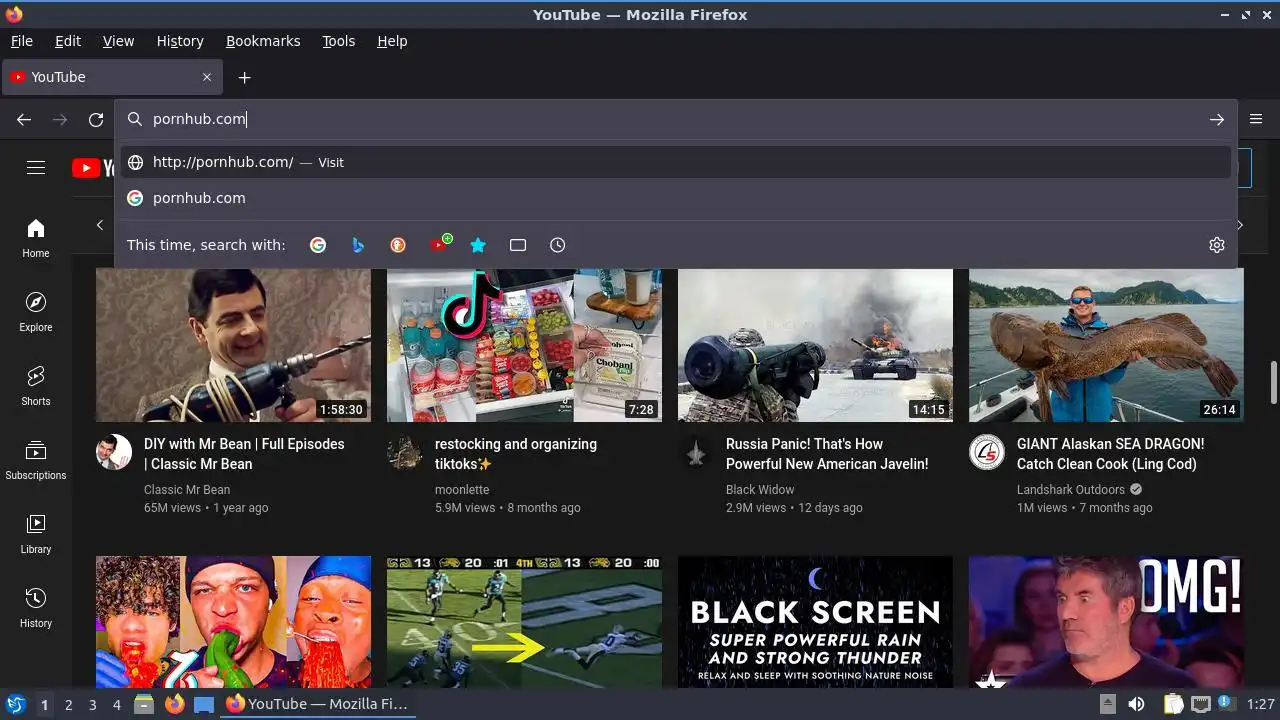Screen dimensions: 1280x720
Task: Open the taskbar start menu icon
Action: click(x=15, y=705)
